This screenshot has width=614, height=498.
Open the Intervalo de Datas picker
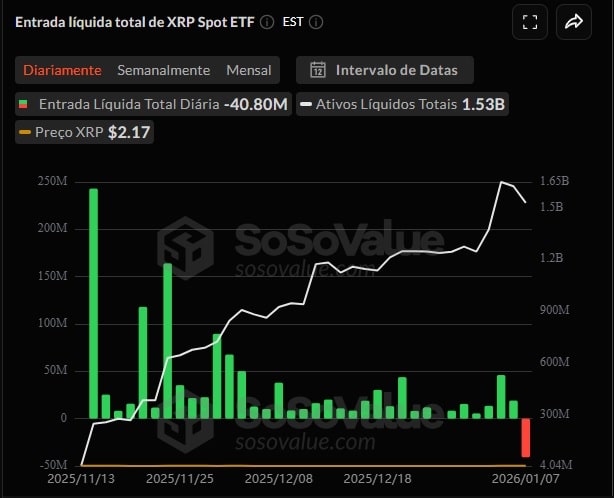pos(385,70)
